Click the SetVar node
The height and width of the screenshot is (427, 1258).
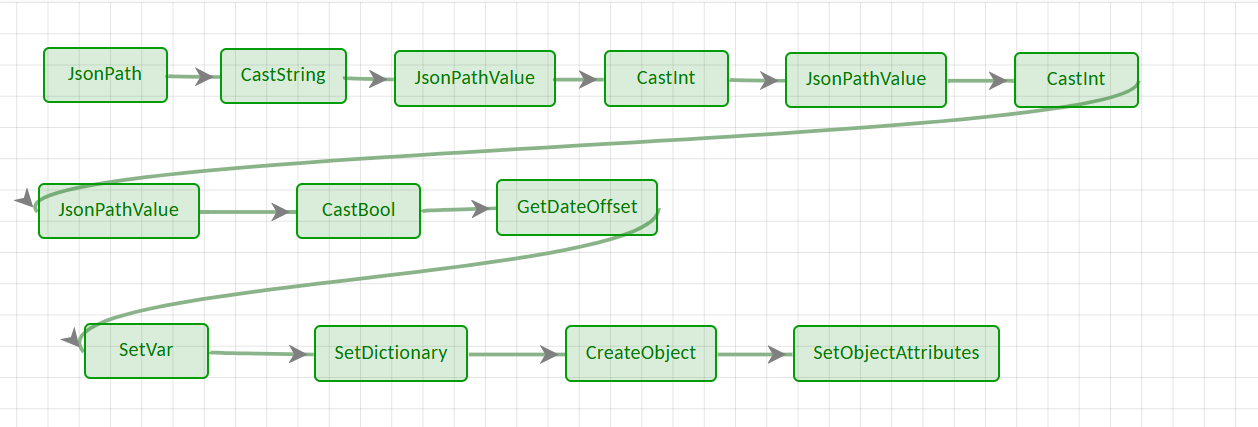point(146,351)
